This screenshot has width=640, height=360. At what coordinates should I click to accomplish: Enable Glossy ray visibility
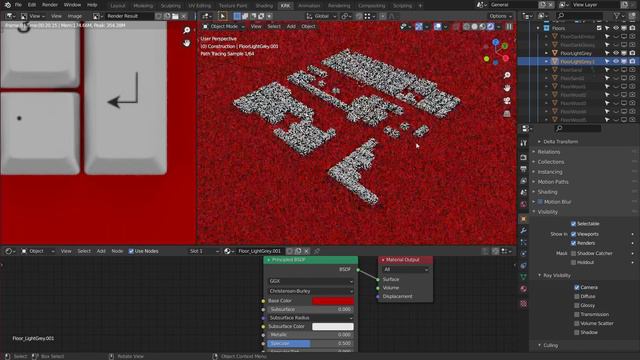click(x=577, y=305)
